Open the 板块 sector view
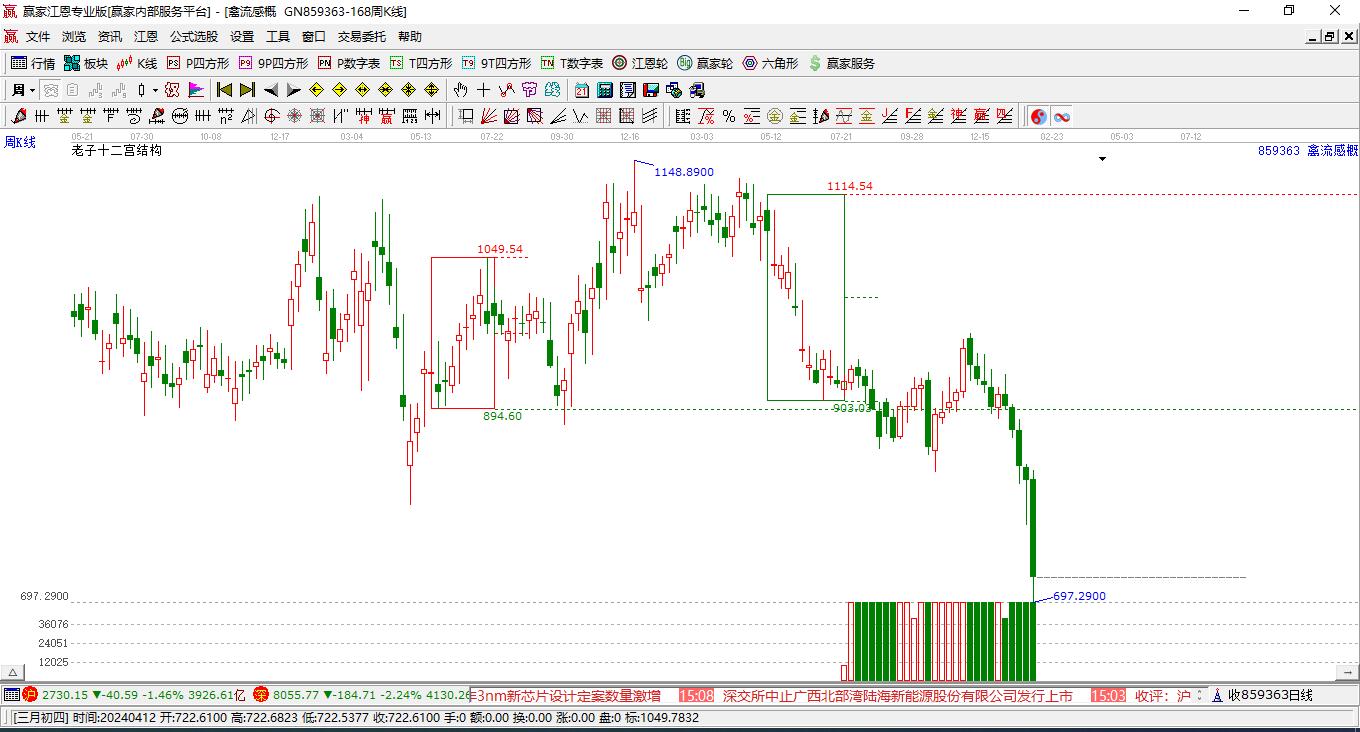This screenshot has width=1360, height=732. click(x=86, y=63)
